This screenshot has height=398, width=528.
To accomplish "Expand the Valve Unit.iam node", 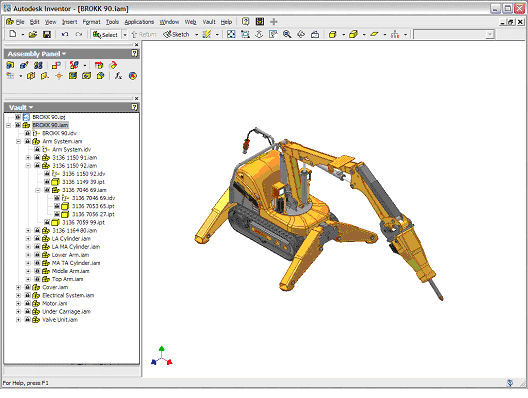I will click(x=19, y=320).
